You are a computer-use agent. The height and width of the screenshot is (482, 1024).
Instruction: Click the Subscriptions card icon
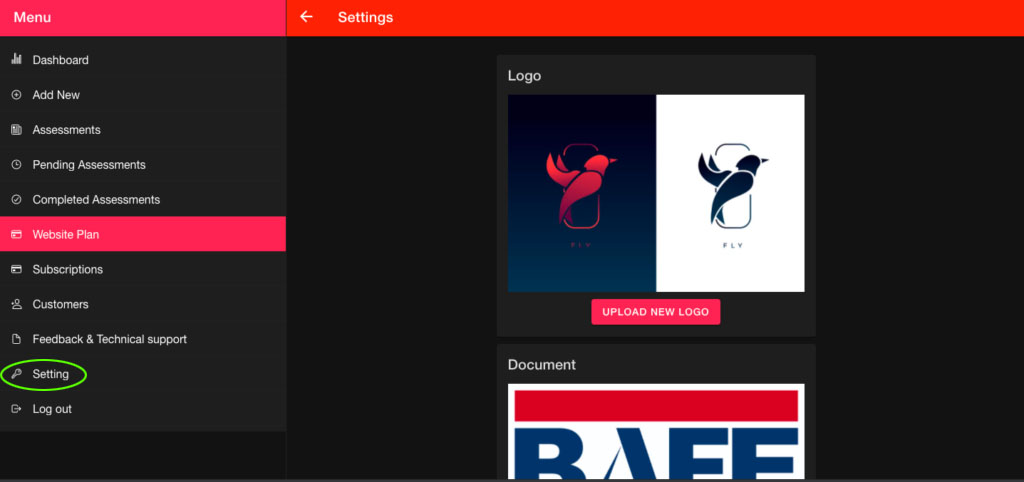coord(16,270)
